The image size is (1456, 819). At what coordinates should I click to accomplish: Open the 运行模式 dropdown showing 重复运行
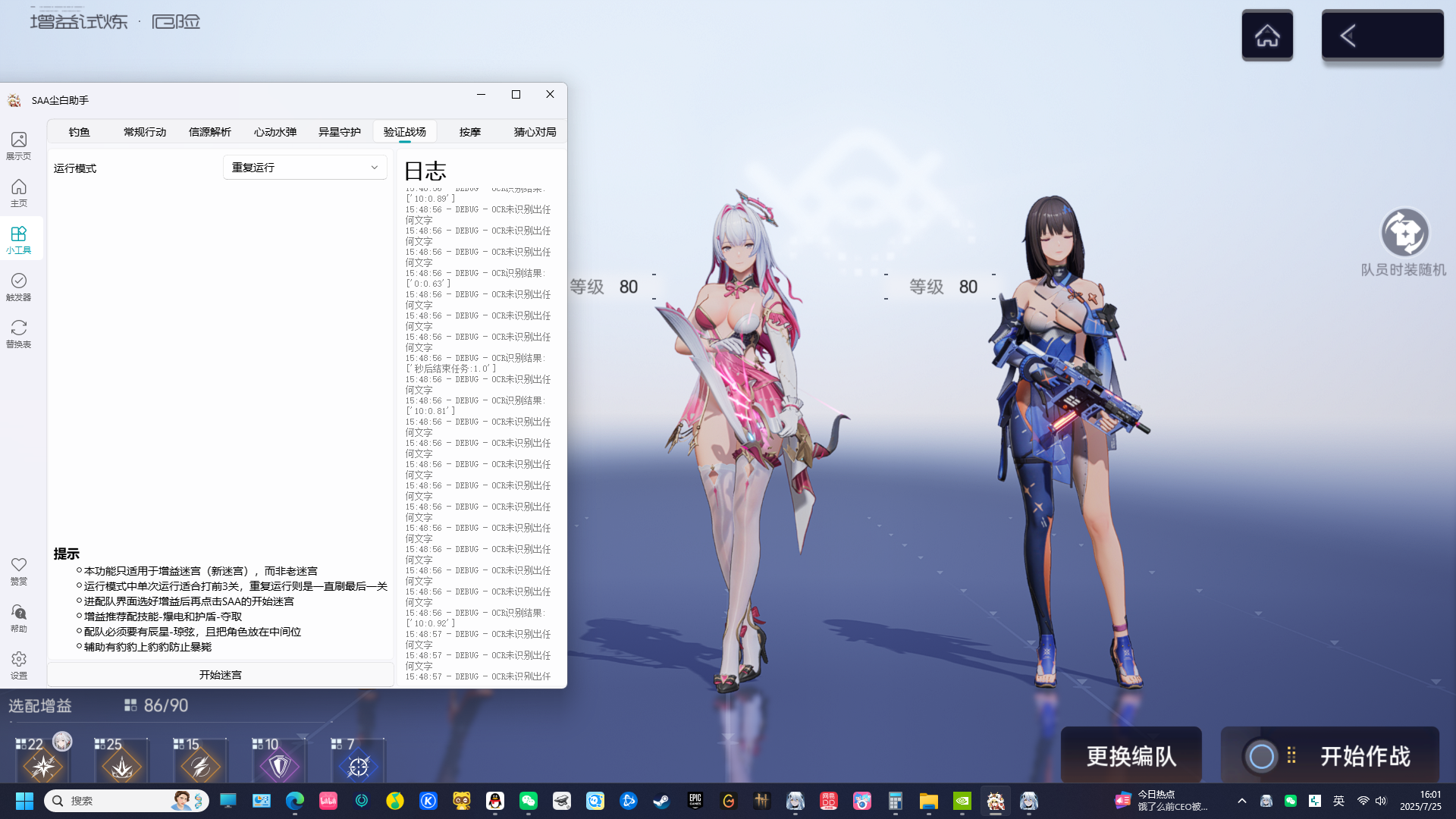305,168
